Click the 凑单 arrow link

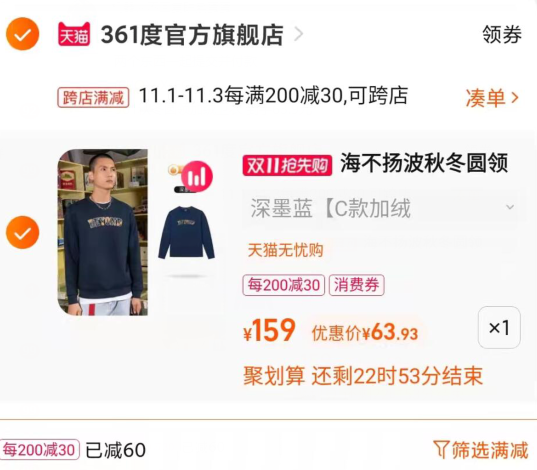pos(492,98)
